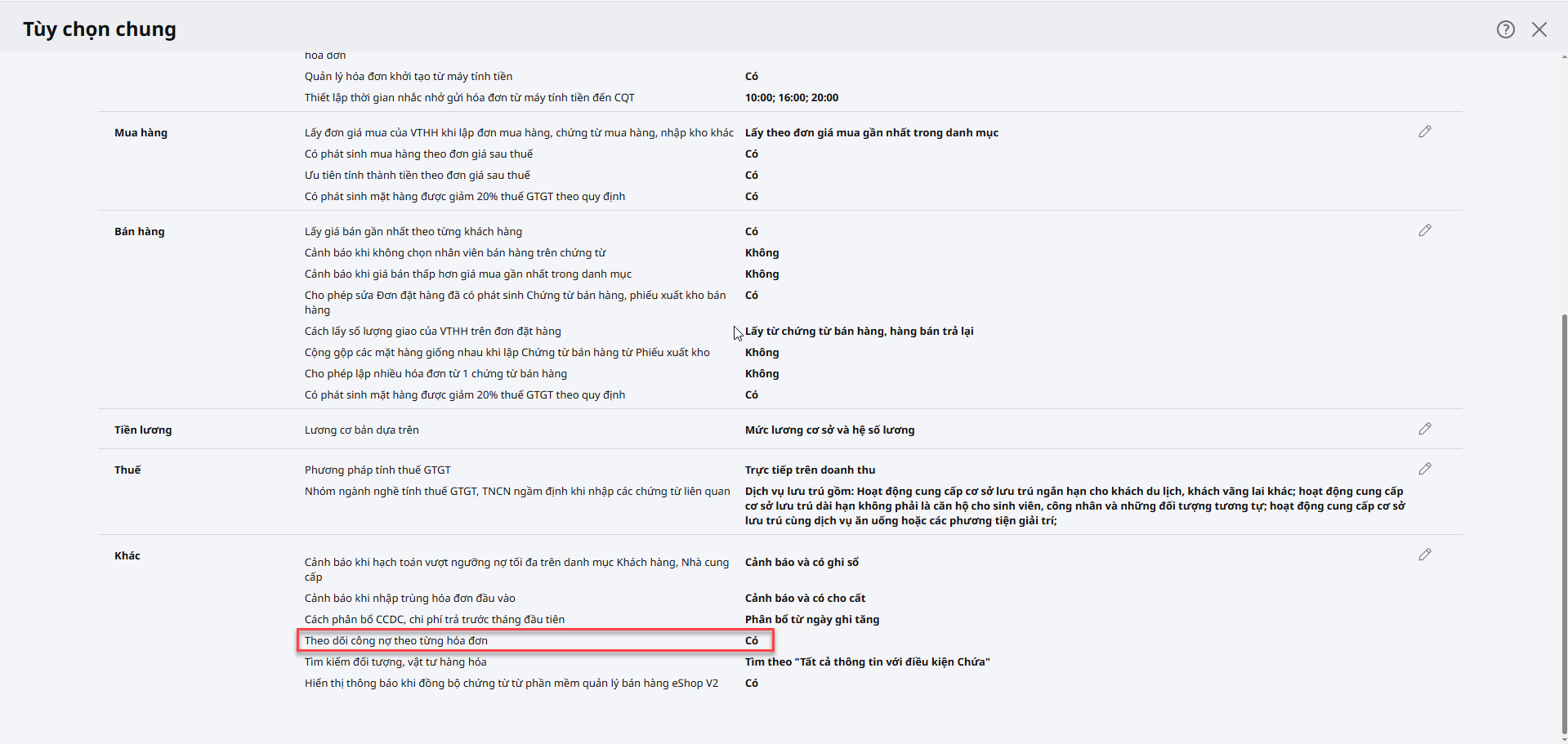The height and width of the screenshot is (744, 1568).
Task: Open the Thuế section edit pencil
Action: pos(1424,469)
